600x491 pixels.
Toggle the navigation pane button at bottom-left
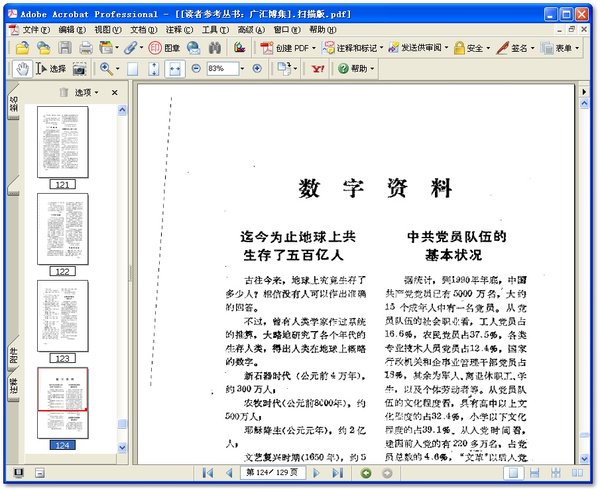click(18, 473)
